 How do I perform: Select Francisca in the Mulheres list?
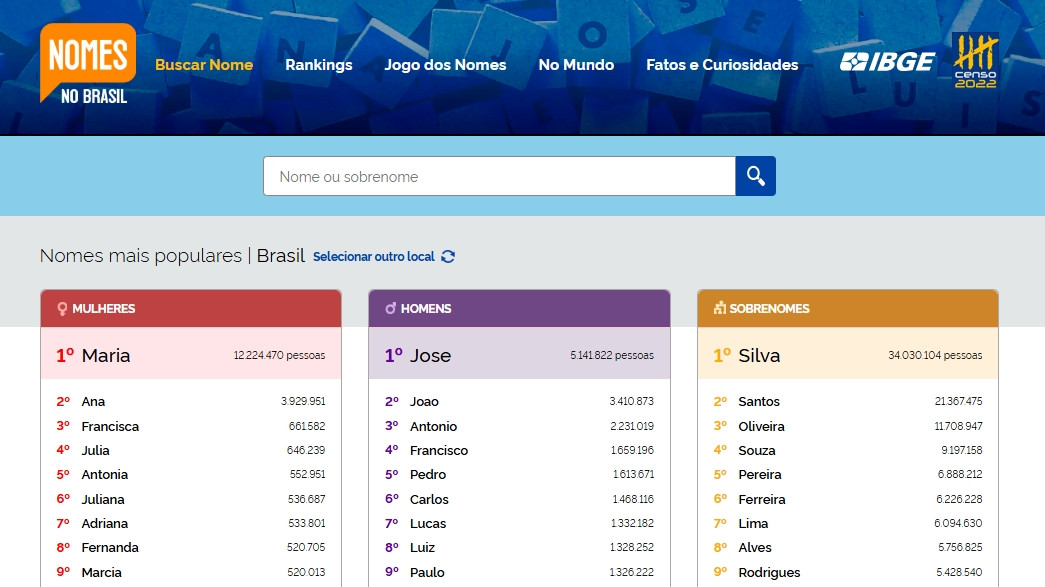(110, 426)
